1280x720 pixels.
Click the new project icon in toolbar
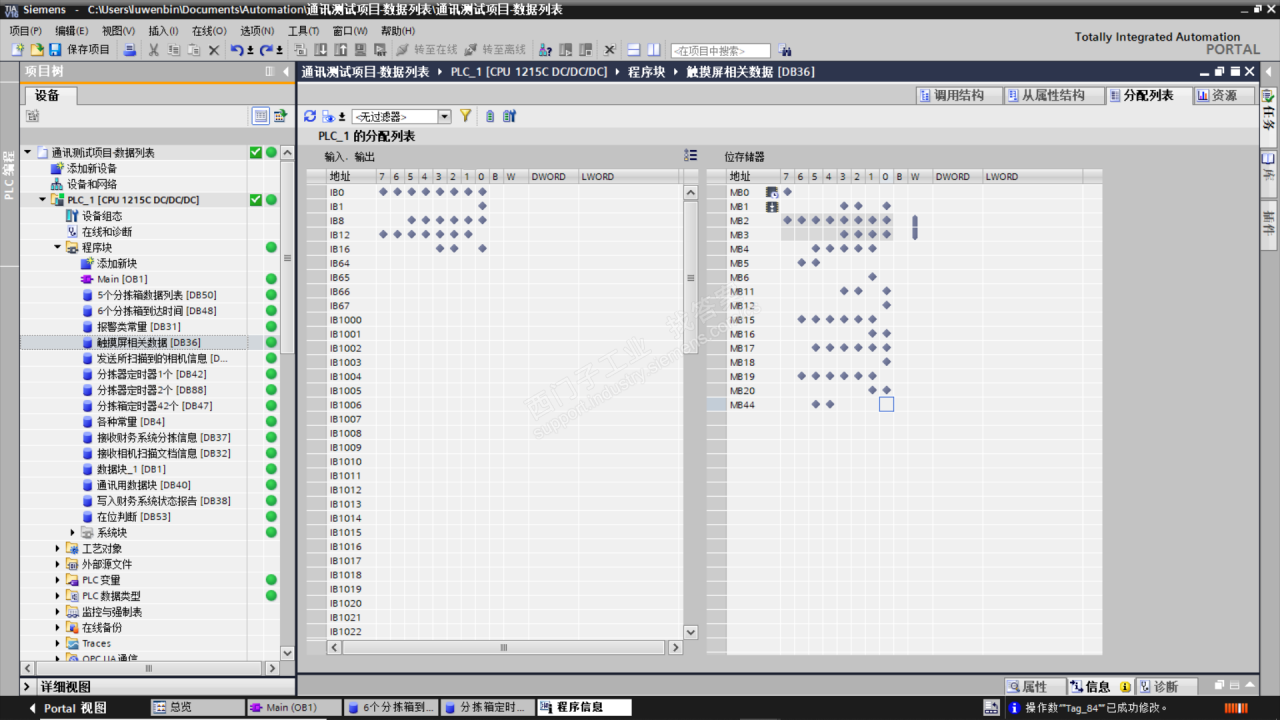click(18, 49)
